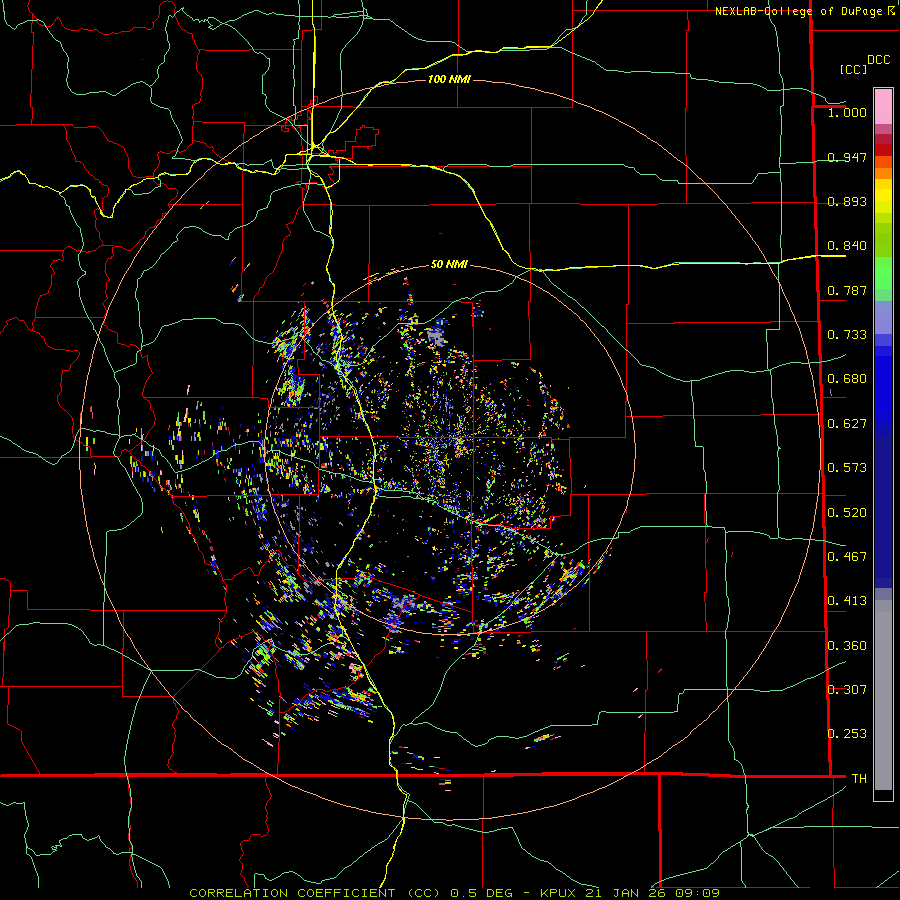
Task: Click the 09:09 timestamp text
Action: 695,893
